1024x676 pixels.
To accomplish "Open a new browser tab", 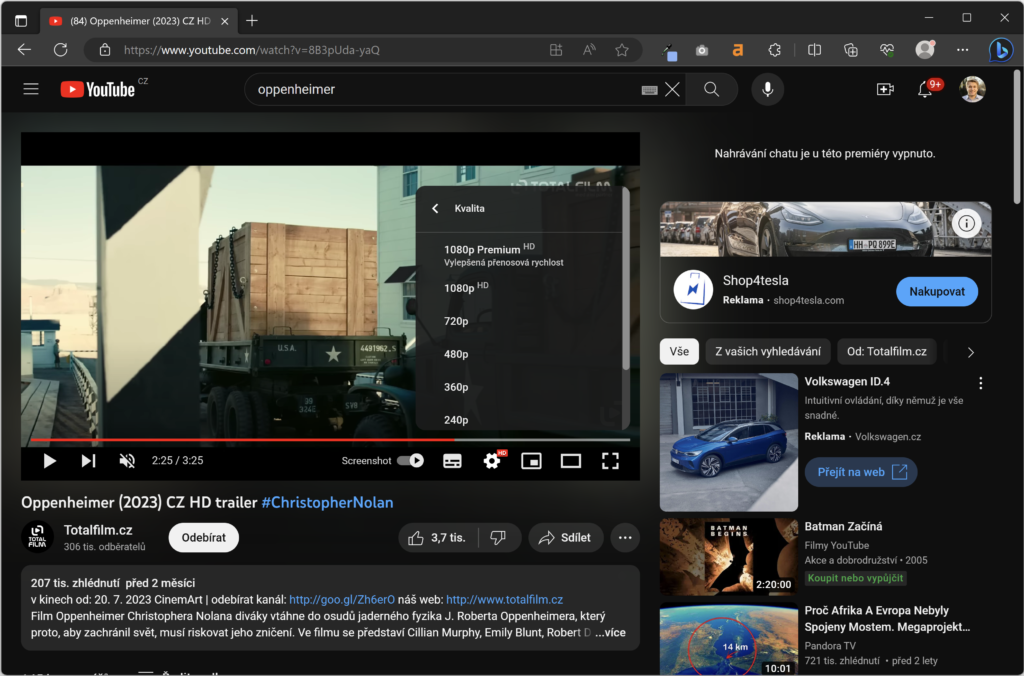I will pyautogui.click(x=251, y=21).
